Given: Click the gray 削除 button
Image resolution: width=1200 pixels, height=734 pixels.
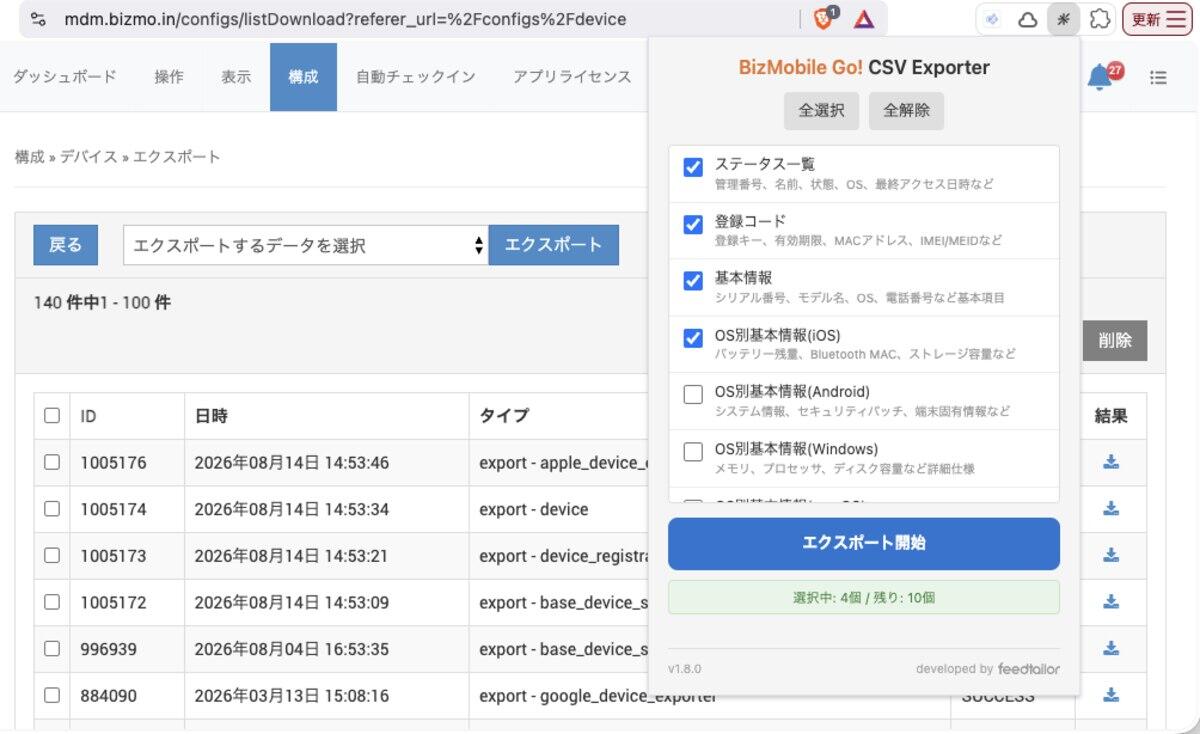Looking at the screenshot, I should [1115, 341].
